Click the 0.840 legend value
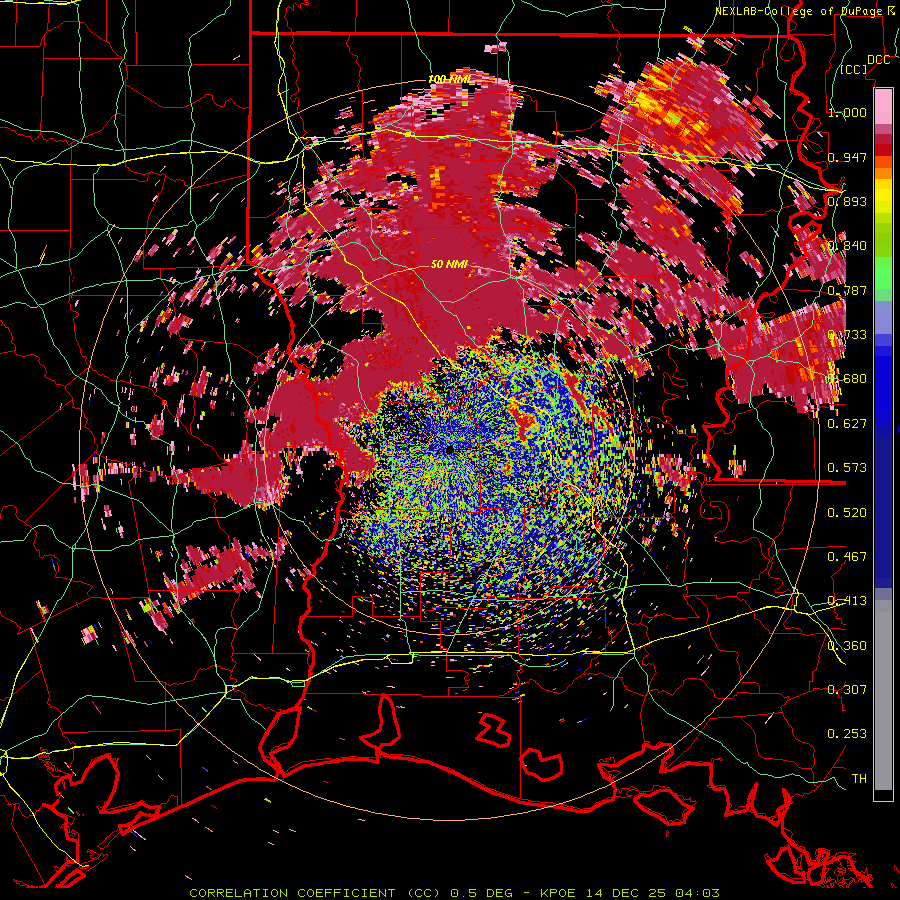Screen dimensions: 900x900 pyautogui.click(x=847, y=246)
